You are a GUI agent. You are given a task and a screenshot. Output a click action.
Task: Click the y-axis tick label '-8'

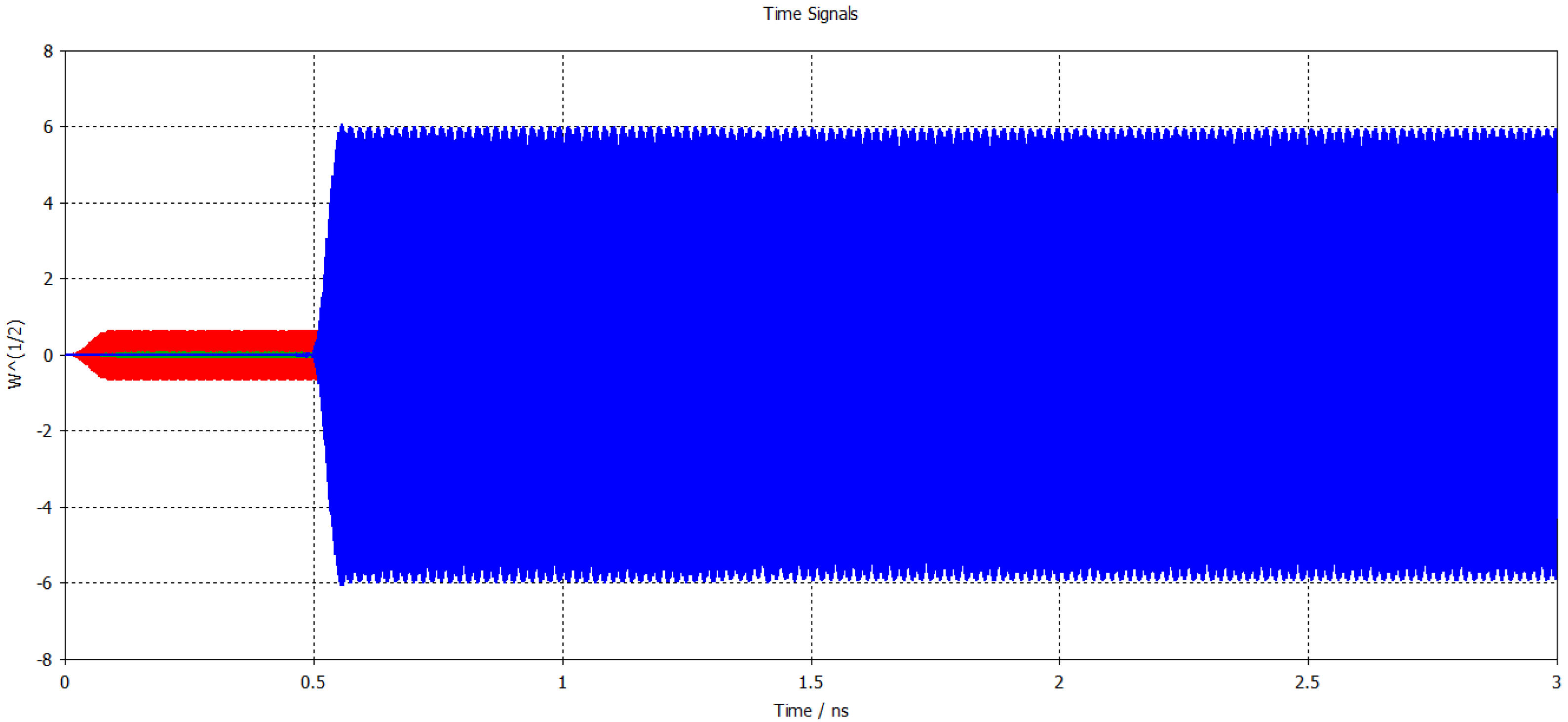click(44, 659)
